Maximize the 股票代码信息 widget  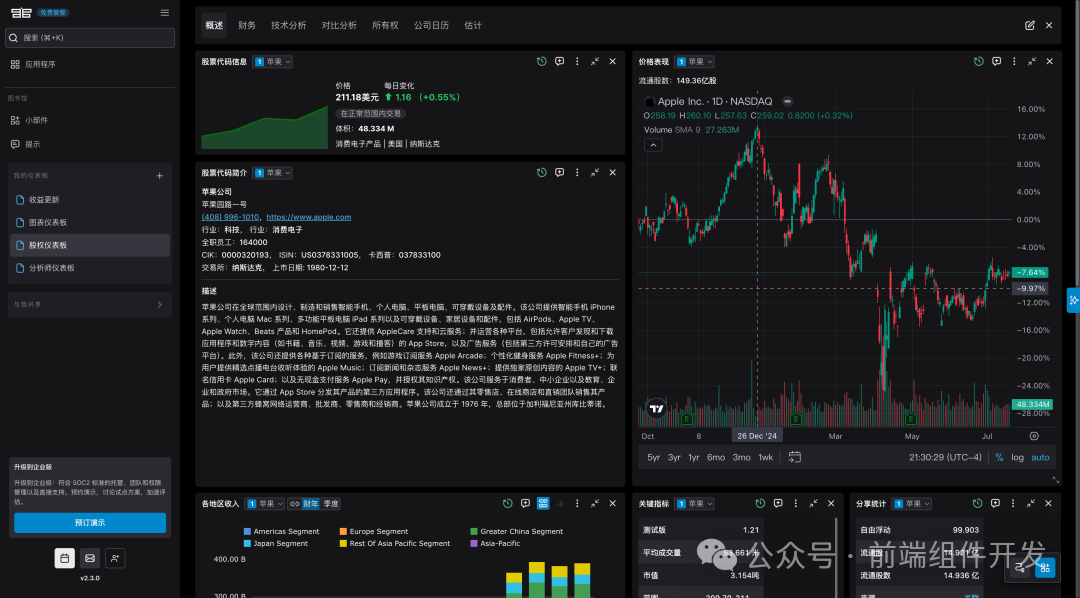[595, 61]
